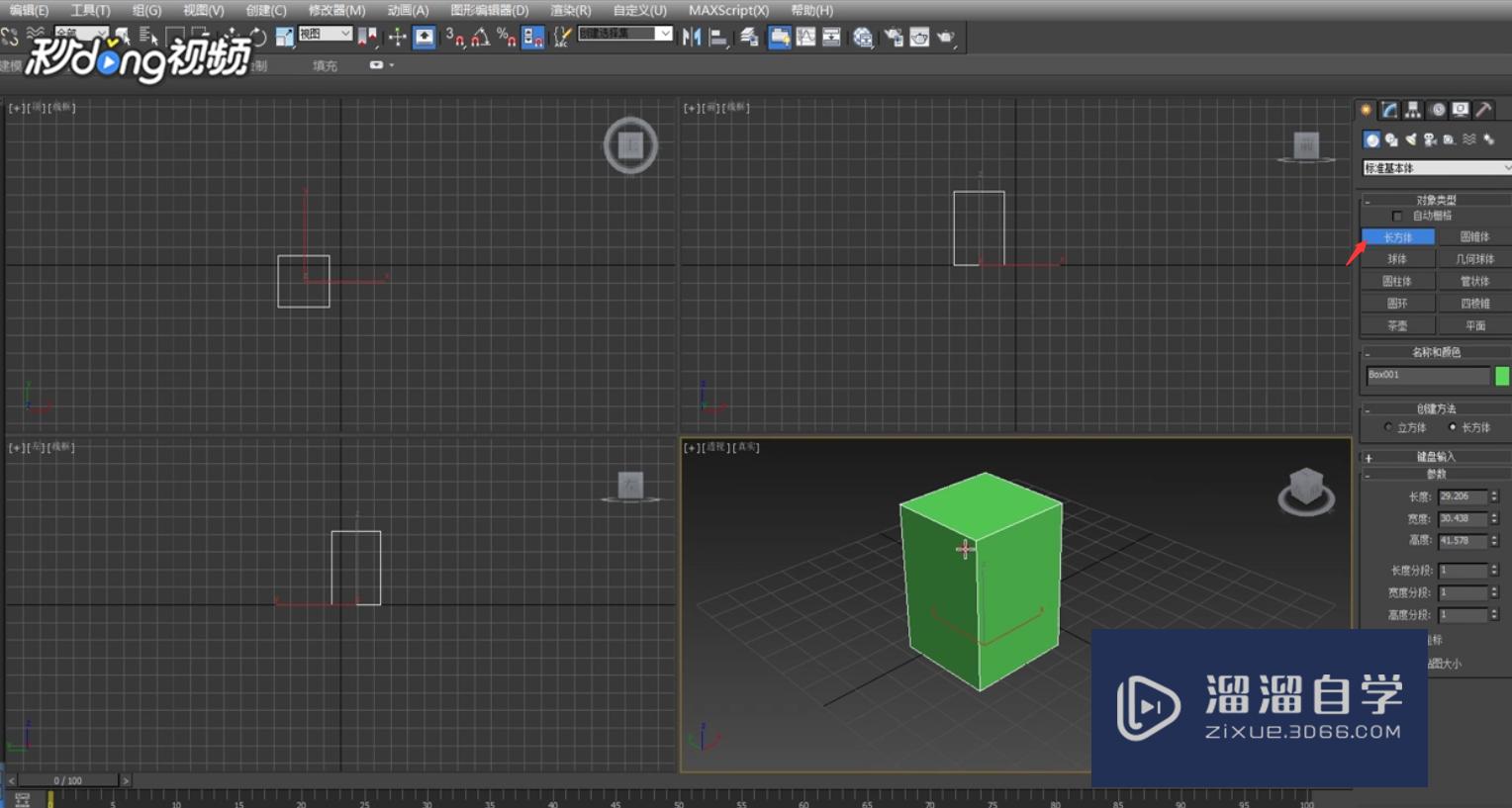1512x808 pixels.
Task: Toggle the Angle Snap toolbar icon
Action: pos(480,38)
